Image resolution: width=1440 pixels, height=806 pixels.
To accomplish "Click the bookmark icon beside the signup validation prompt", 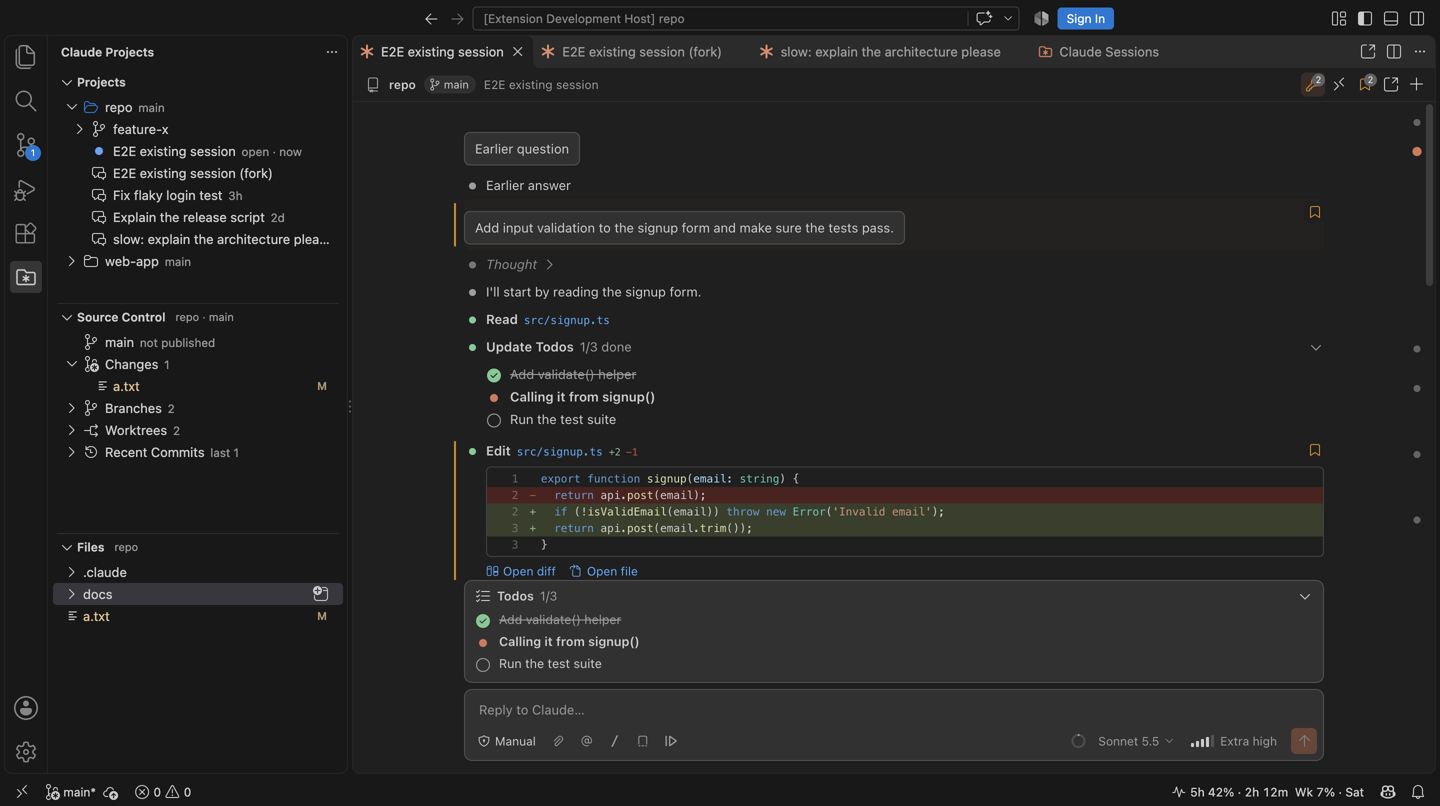I will coord(1315,212).
